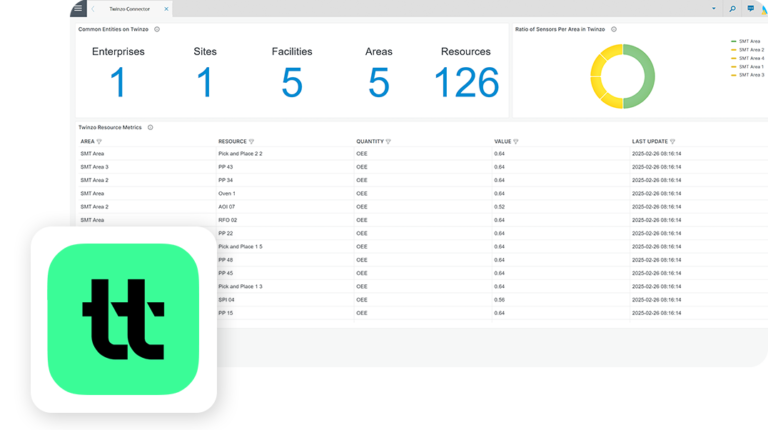The height and width of the screenshot is (430, 768).
Task: Select the Pick and Place 1 5 resource
Action: (x=240, y=246)
